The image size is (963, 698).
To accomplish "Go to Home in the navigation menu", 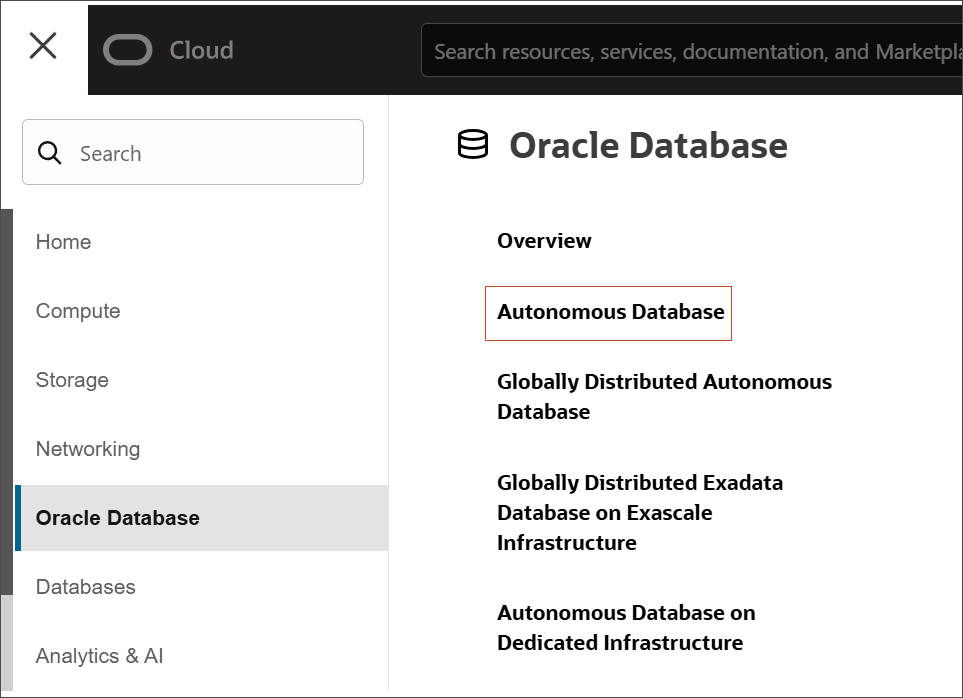I will (63, 242).
